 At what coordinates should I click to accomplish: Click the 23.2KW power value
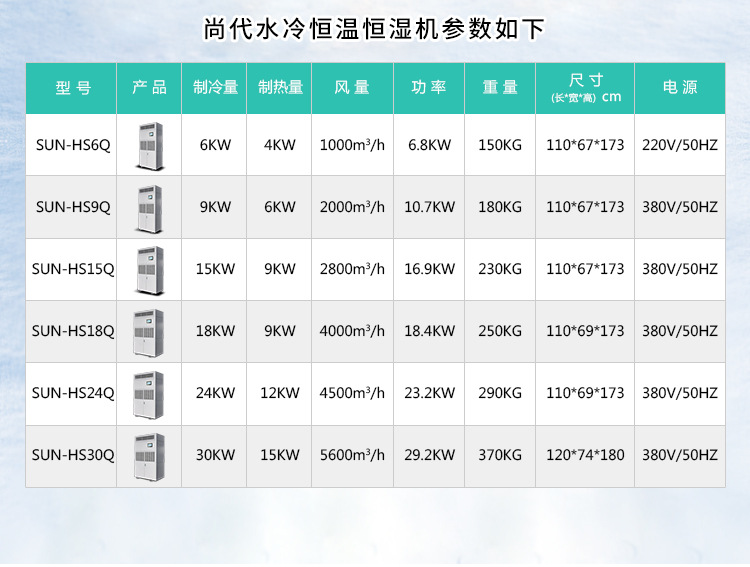point(430,393)
